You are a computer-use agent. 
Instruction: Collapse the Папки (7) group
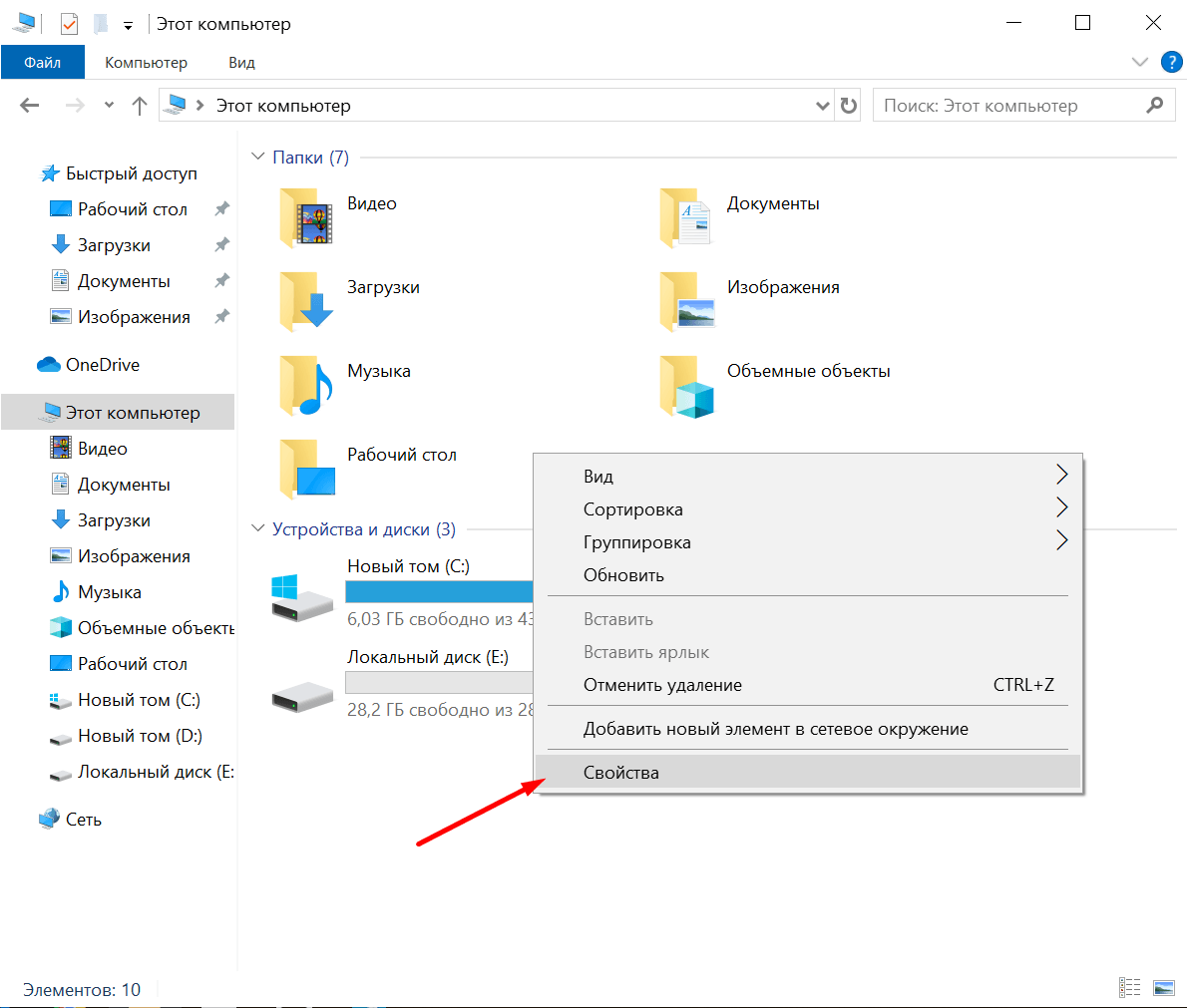(257, 157)
